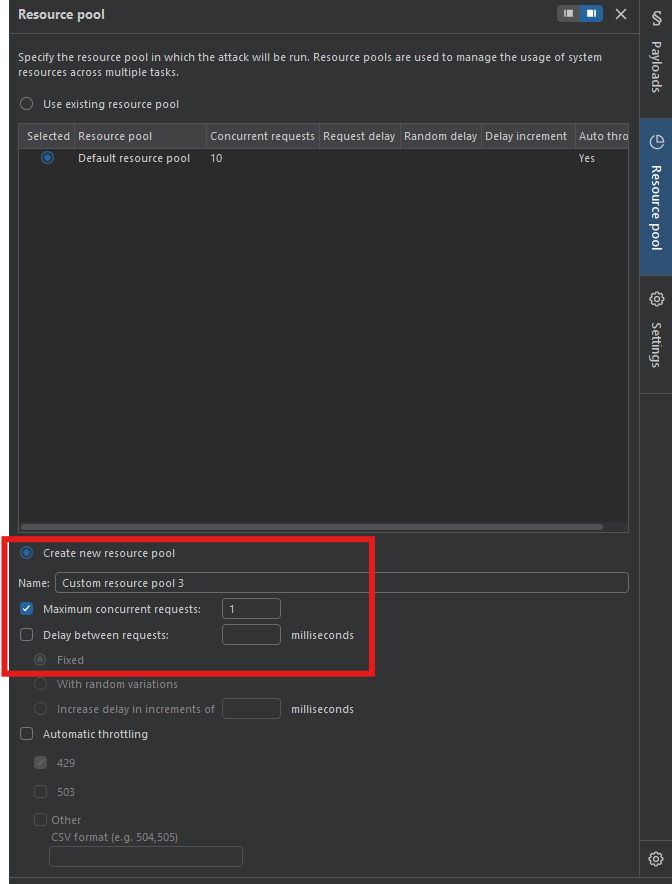Click the concurrent requests value 10
The image size is (672, 884).
click(x=216, y=158)
